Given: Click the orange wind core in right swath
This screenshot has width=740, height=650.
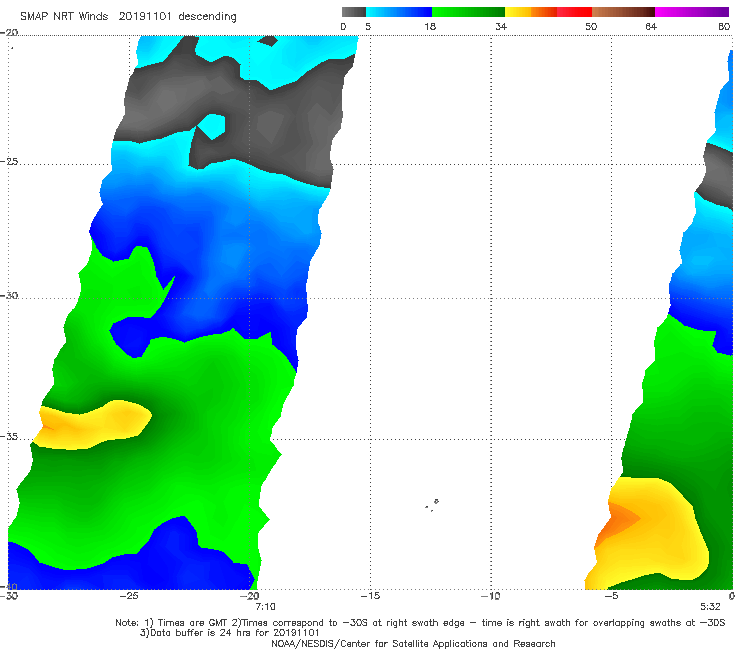Looking at the screenshot, I should coord(616,522).
